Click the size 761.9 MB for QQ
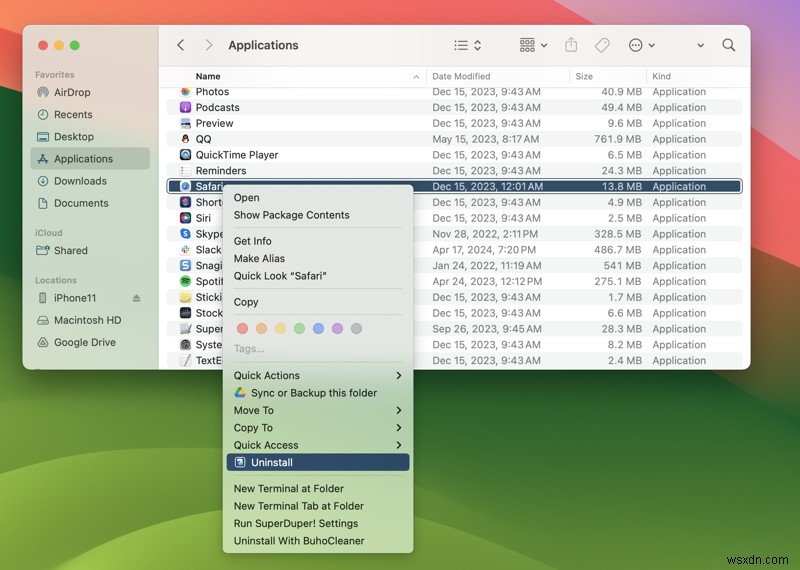The image size is (800, 570). pos(618,139)
